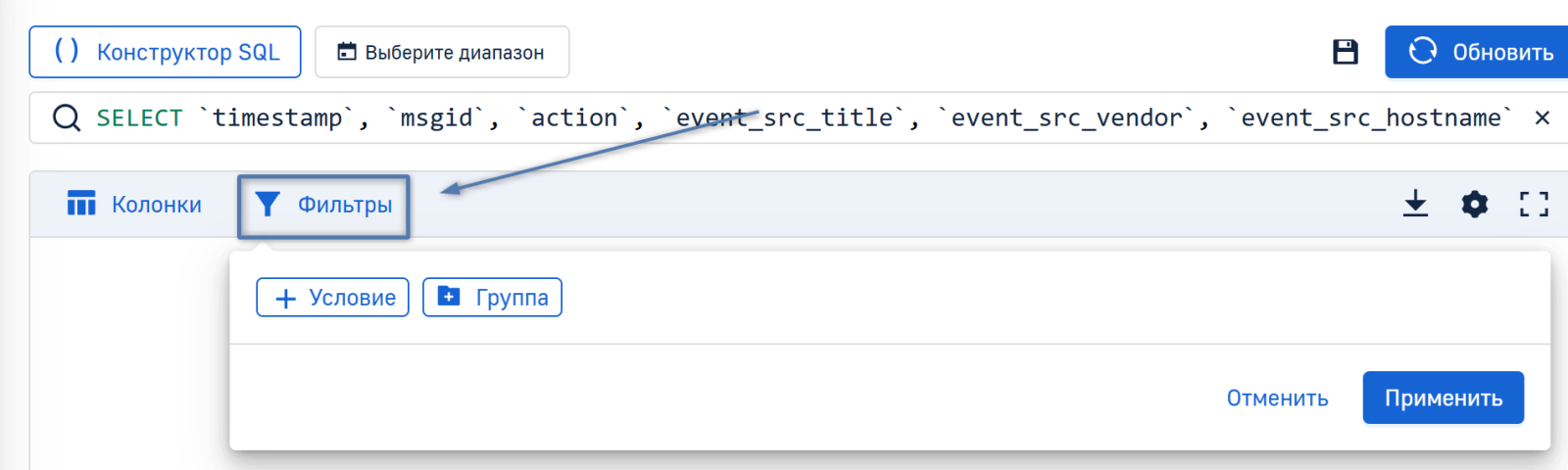Apply filters with Применить button

point(1443,399)
